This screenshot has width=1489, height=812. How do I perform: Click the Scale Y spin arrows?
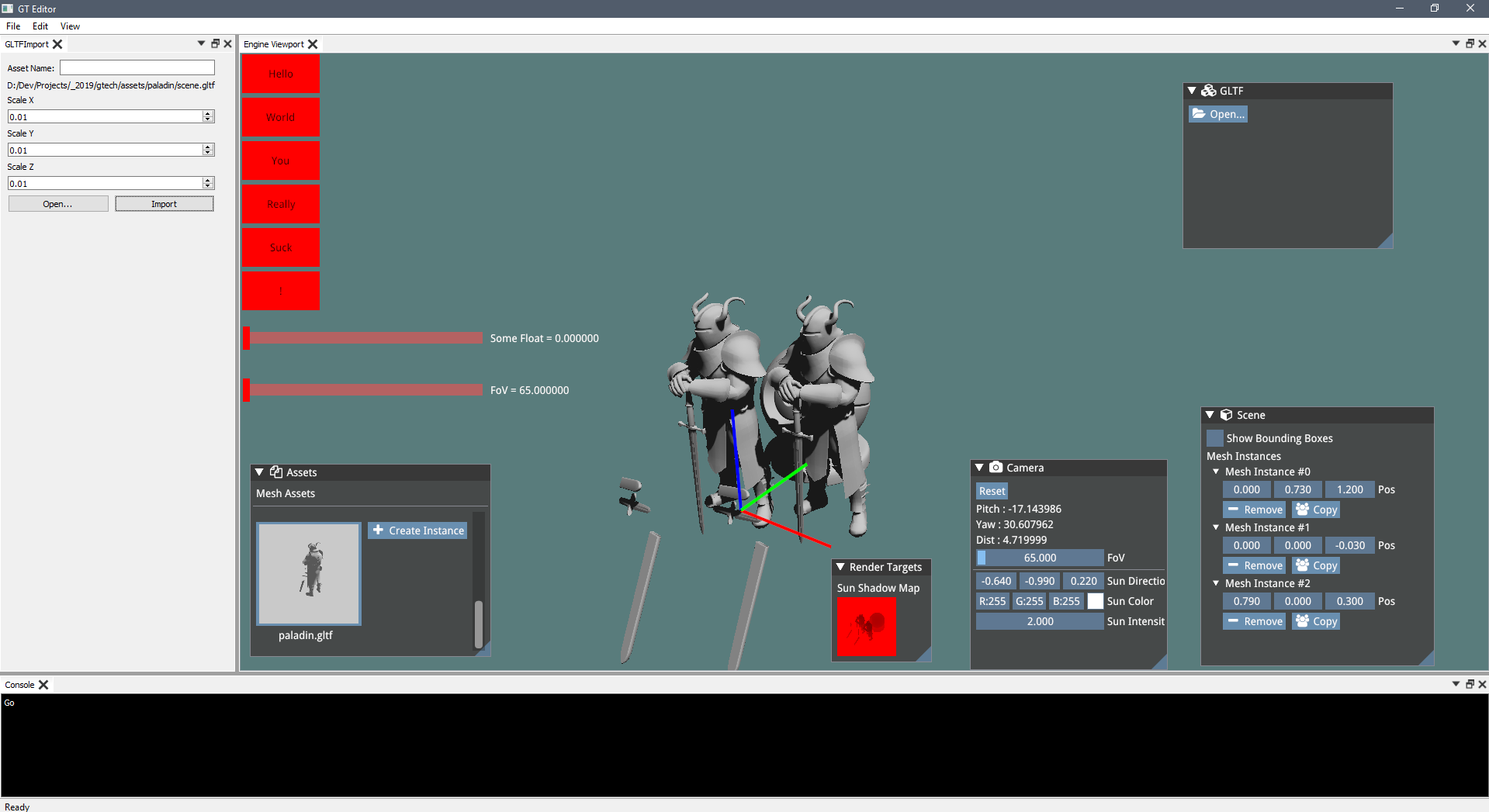coord(208,150)
